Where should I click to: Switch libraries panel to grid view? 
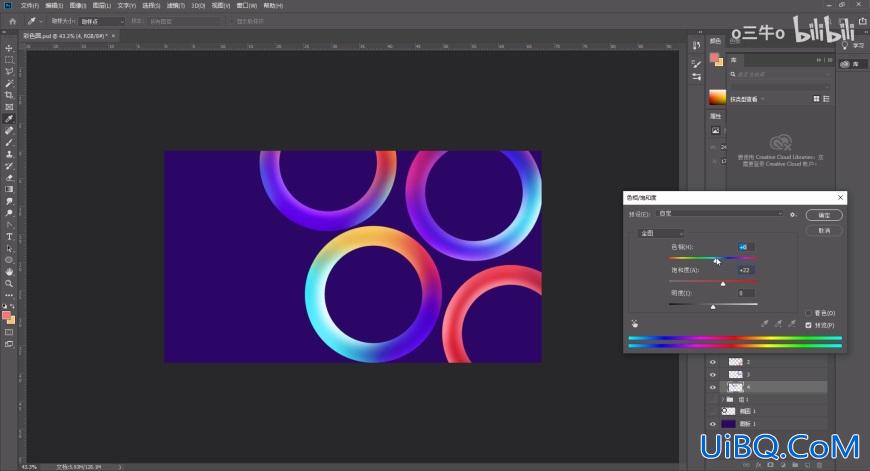pyautogui.click(x=816, y=99)
